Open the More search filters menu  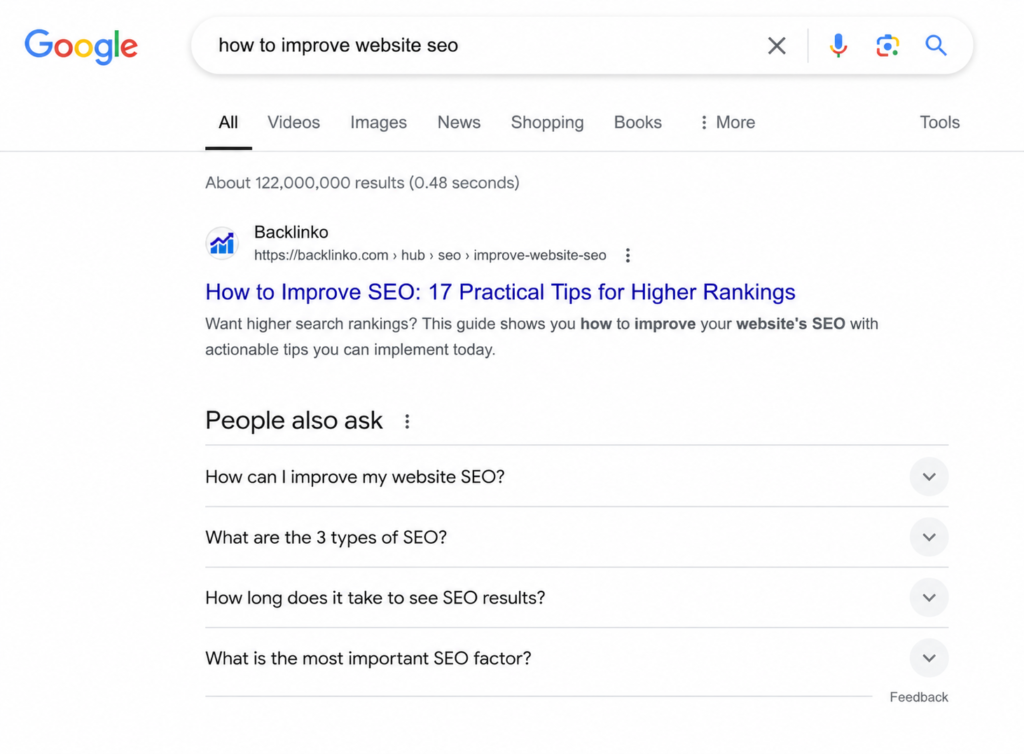click(x=727, y=122)
